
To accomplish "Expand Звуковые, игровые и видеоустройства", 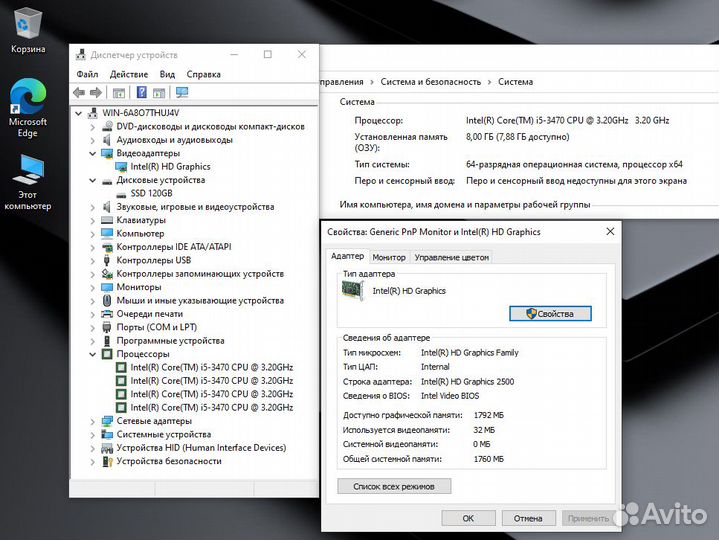I will [92, 207].
